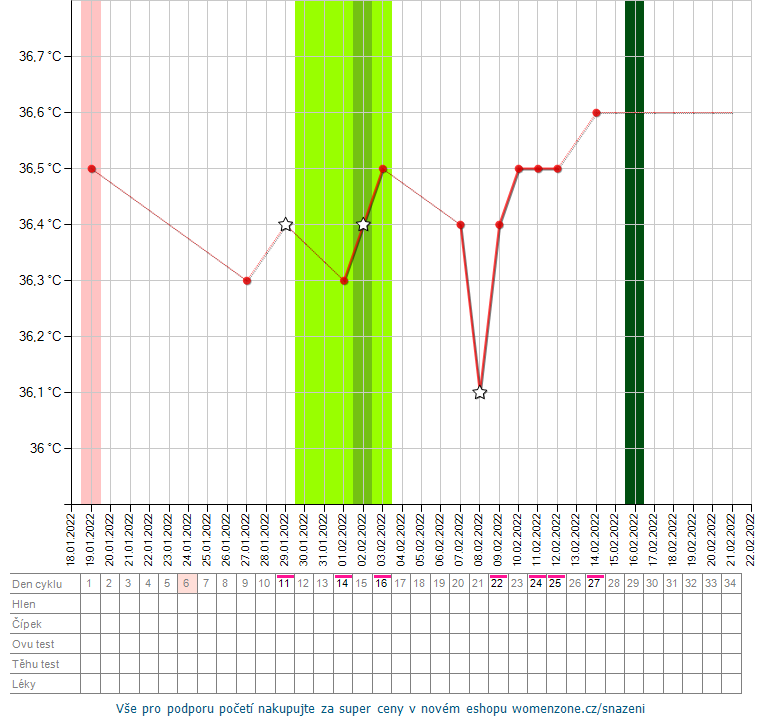
Task: Click cycle day 9 cell
Action: [245, 583]
